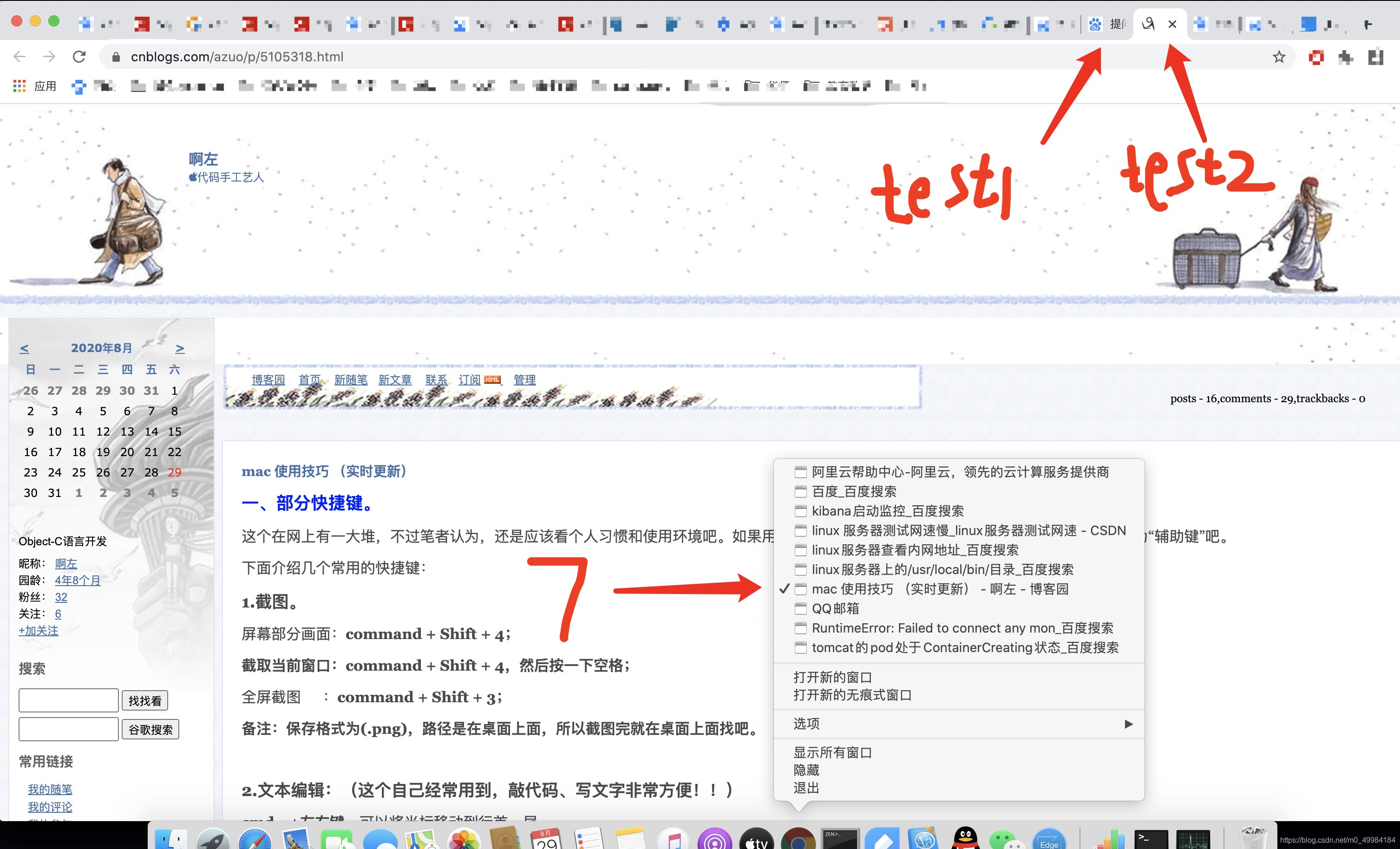The image size is (1400, 849).
Task: Click the 找找看 search button
Action: [144, 701]
